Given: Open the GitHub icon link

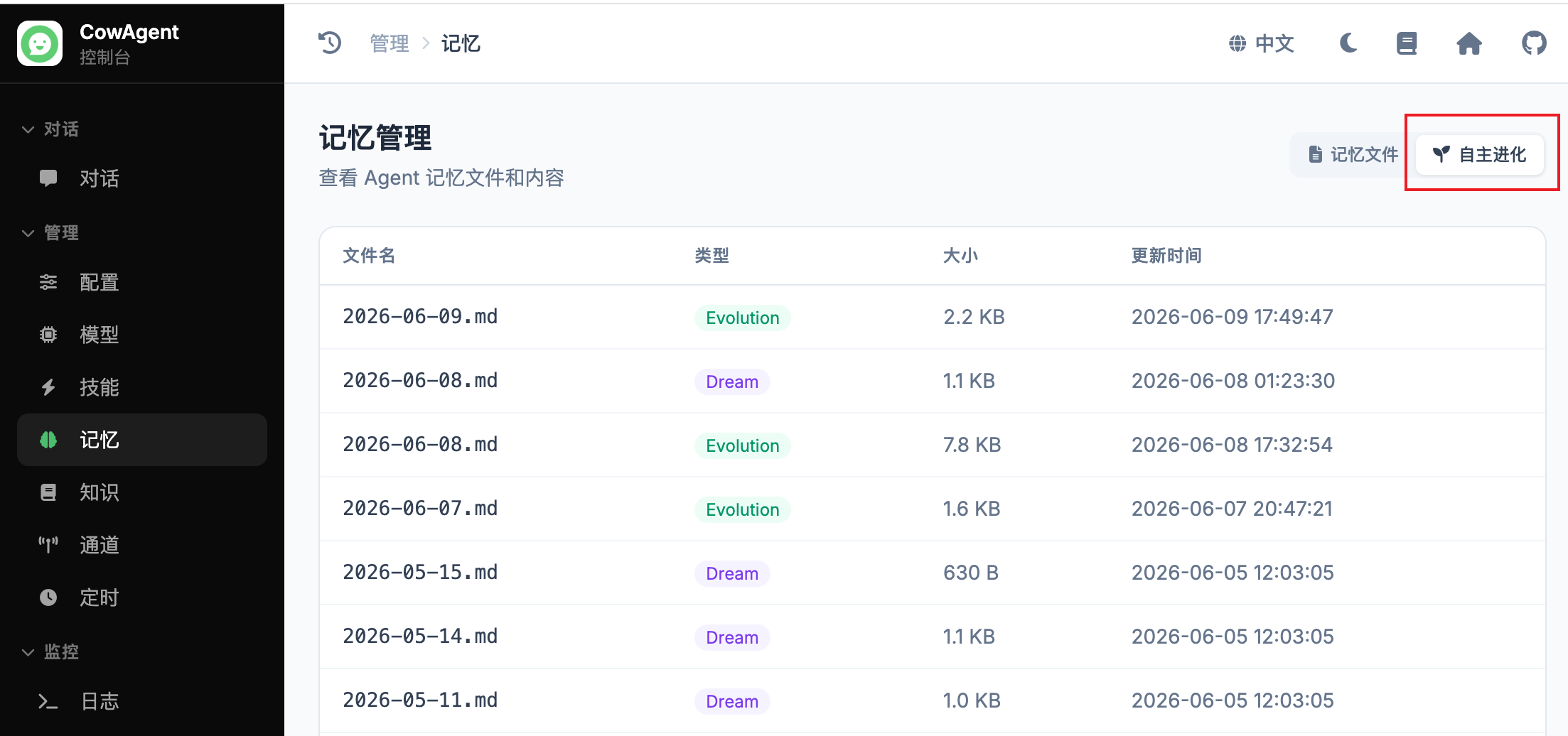Looking at the screenshot, I should (x=1534, y=43).
